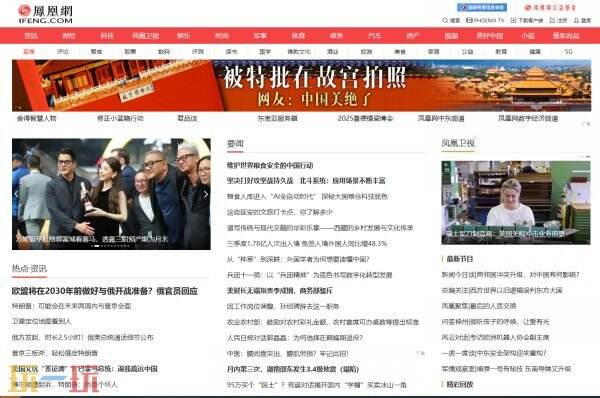Viewport: 600px width, 398px height.
Task: Open the blue badge banner above PHOENIX TV
Action: (482, 7)
